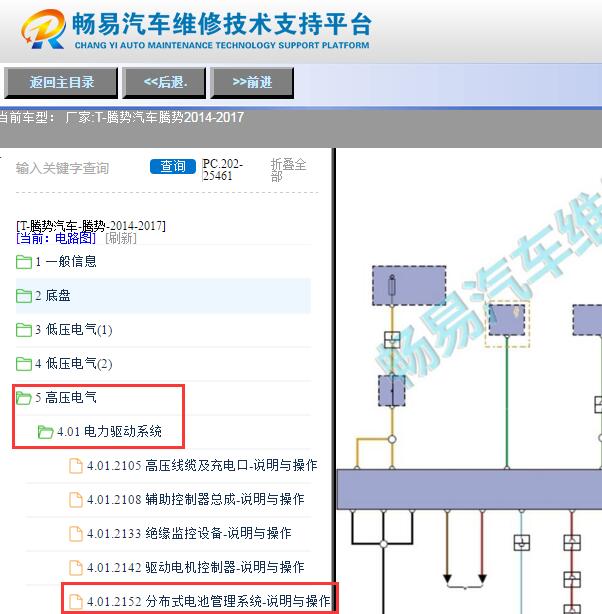Image resolution: width=602 pixels, height=614 pixels.
Task: Open 4.01.2142 驱动电机控制器-说明与操作
Action: 195,568
